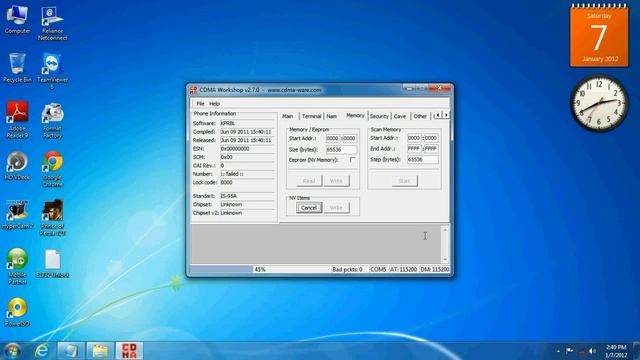Cancel the NV Items operation

point(309,208)
